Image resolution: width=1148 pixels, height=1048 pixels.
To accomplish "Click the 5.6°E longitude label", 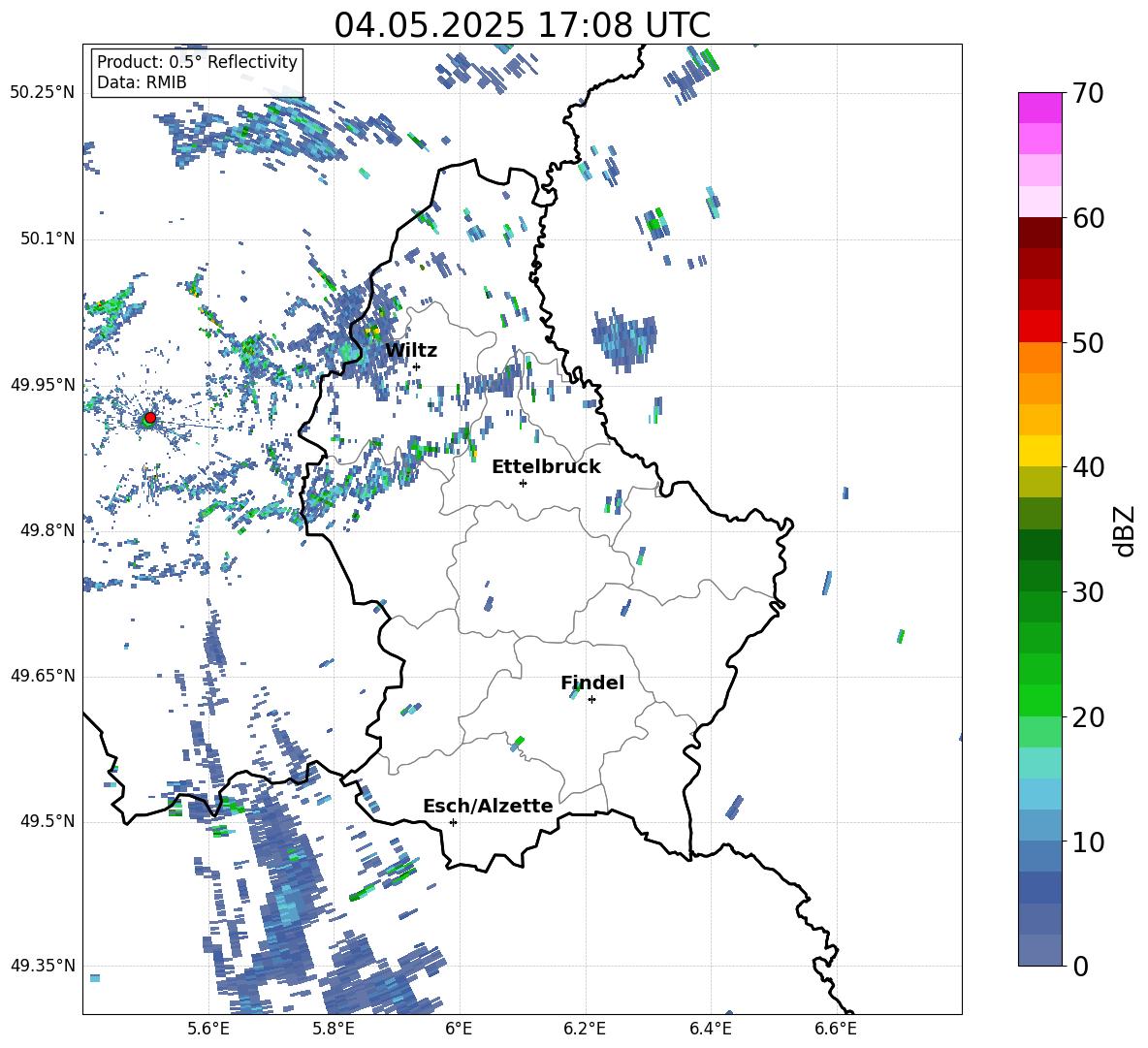I will tap(208, 1030).
